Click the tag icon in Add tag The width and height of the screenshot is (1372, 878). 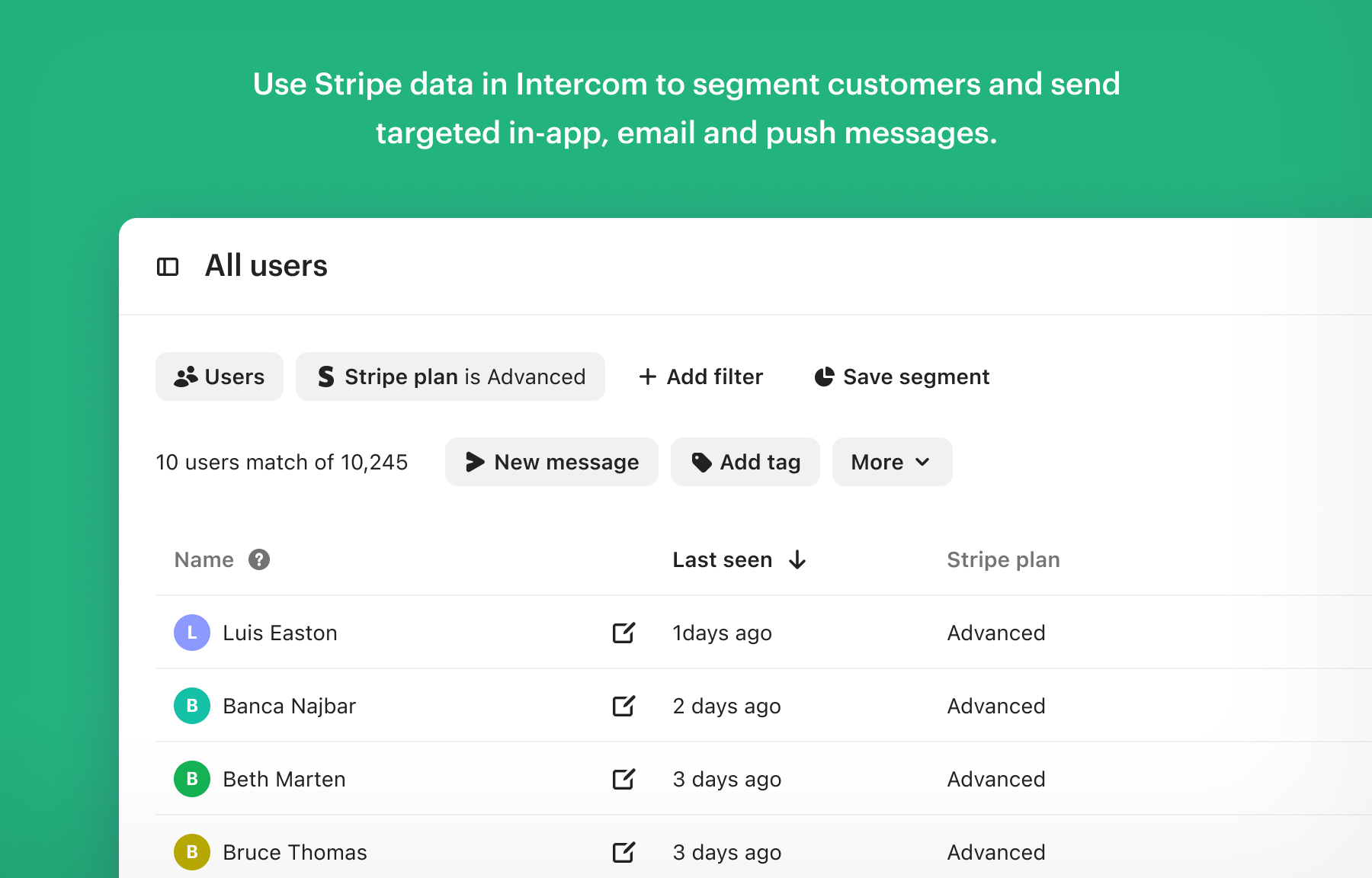click(x=701, y=461)
